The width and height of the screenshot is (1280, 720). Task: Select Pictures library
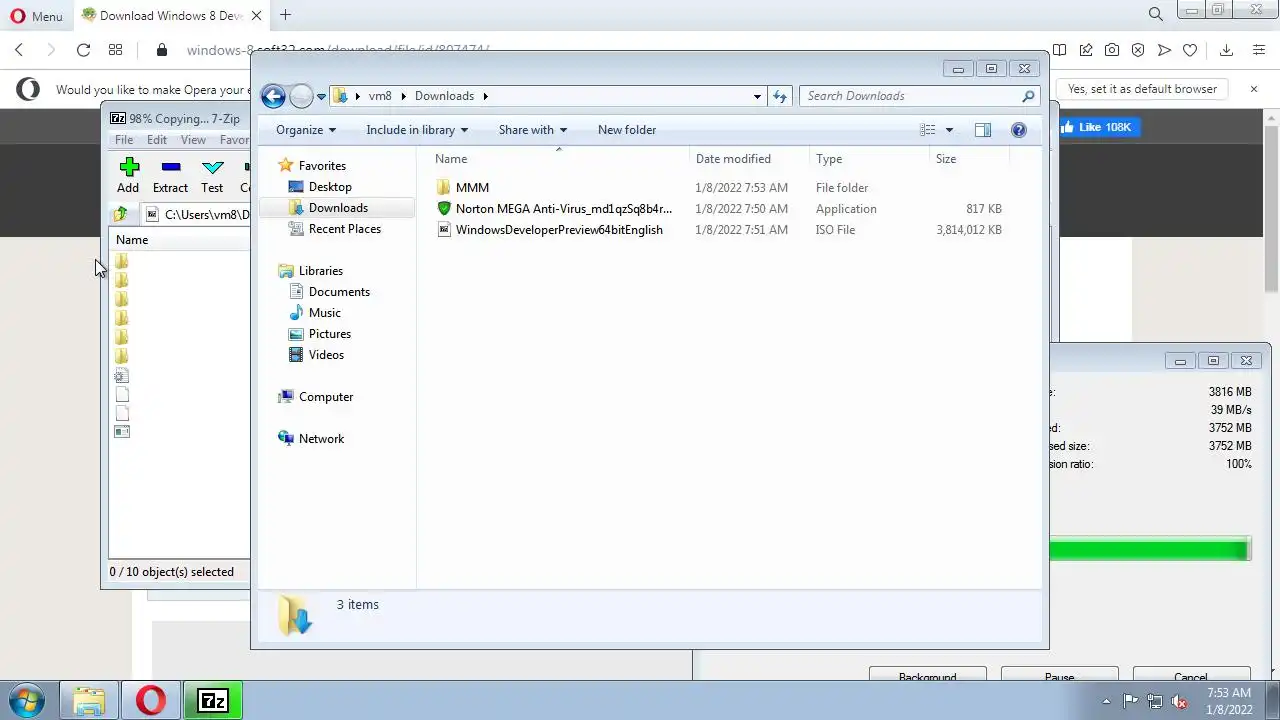click(x=330, y=334)
